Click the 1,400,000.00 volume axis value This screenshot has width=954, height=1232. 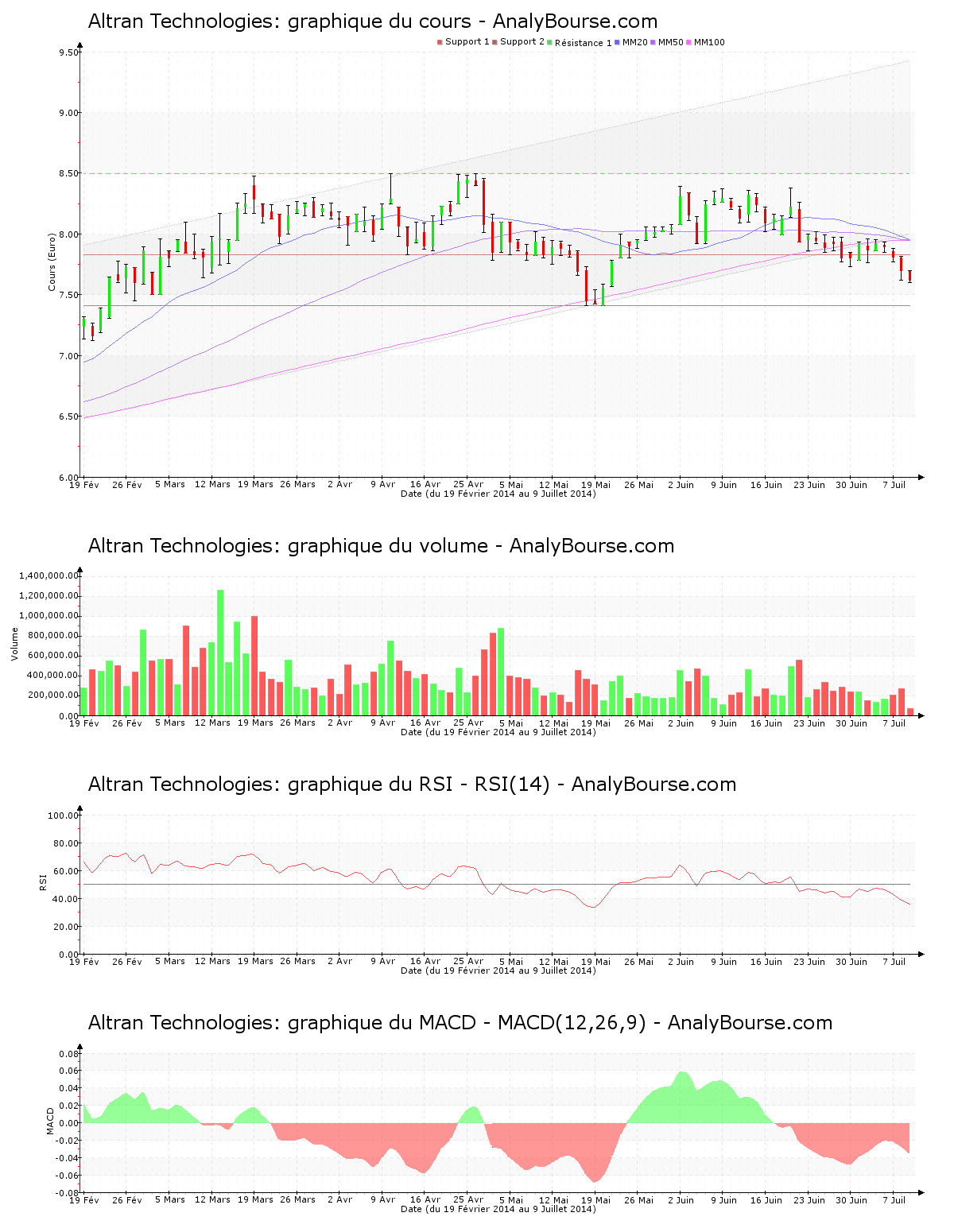[x=50, y=575]
